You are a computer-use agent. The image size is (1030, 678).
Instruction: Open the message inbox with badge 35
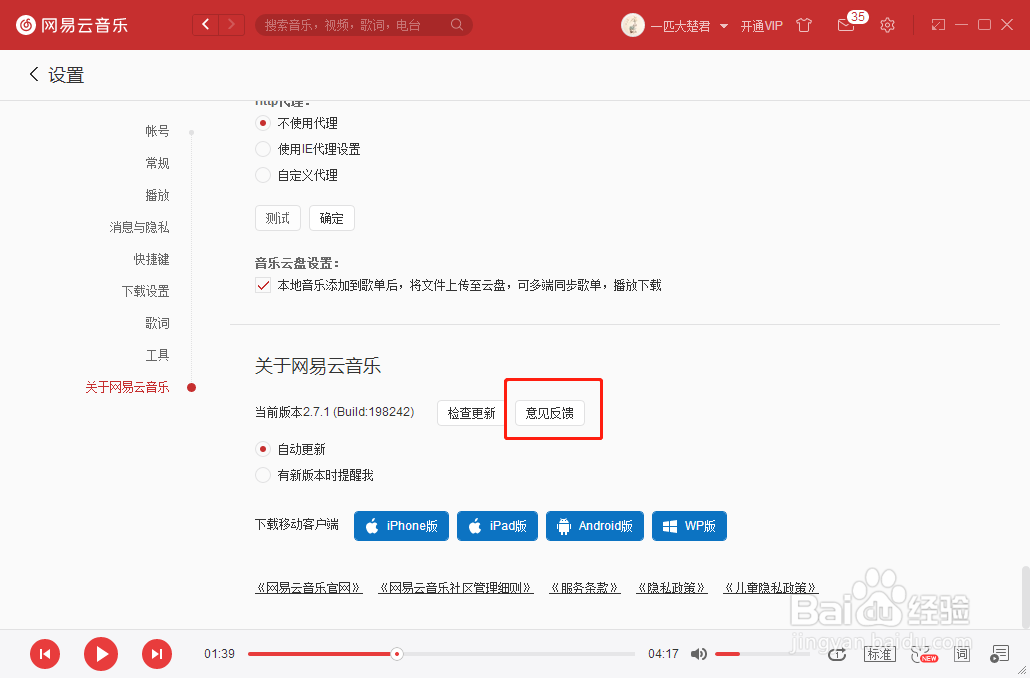pyautogui.click(x=846, y=25)
